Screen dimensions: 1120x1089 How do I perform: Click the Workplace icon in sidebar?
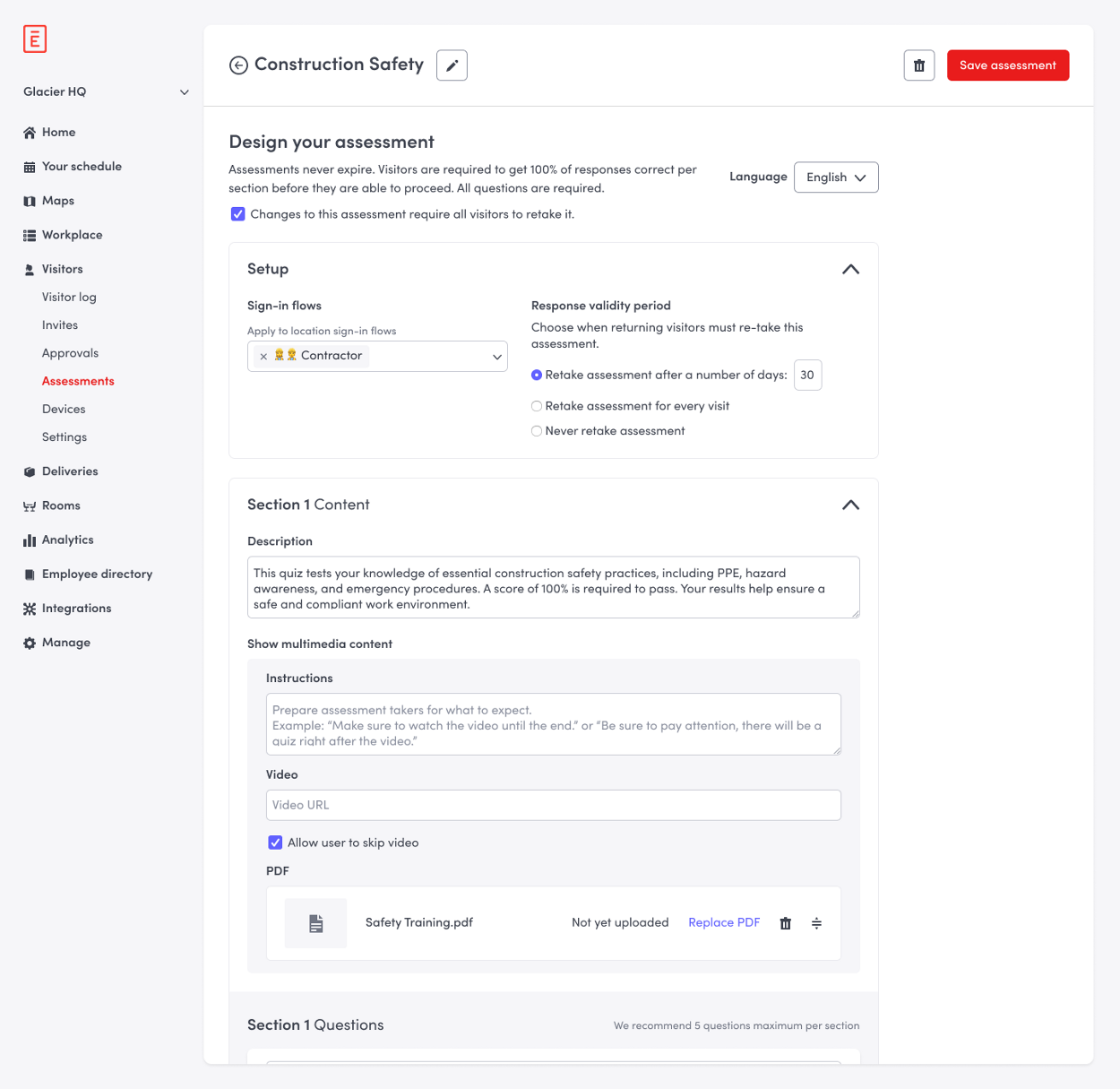tap(30, 235)
